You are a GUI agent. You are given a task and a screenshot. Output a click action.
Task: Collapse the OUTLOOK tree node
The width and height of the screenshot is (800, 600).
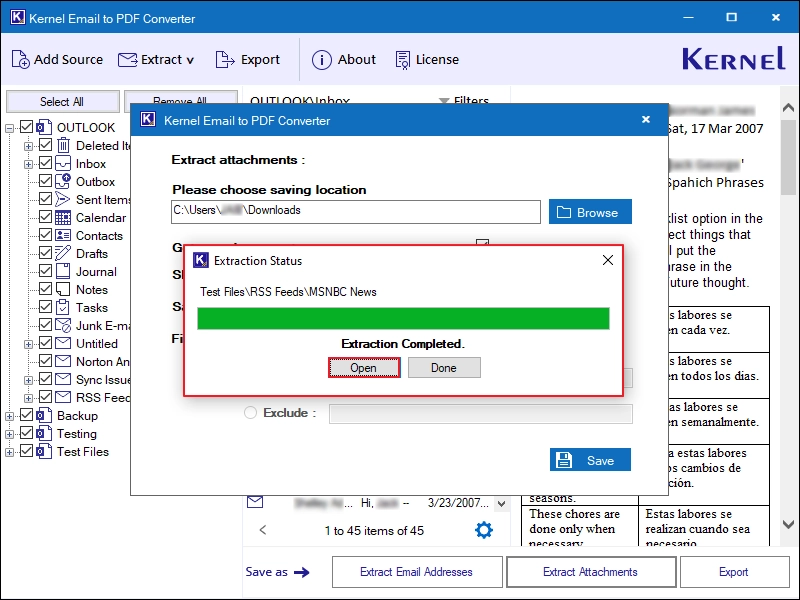pos(9,128)
